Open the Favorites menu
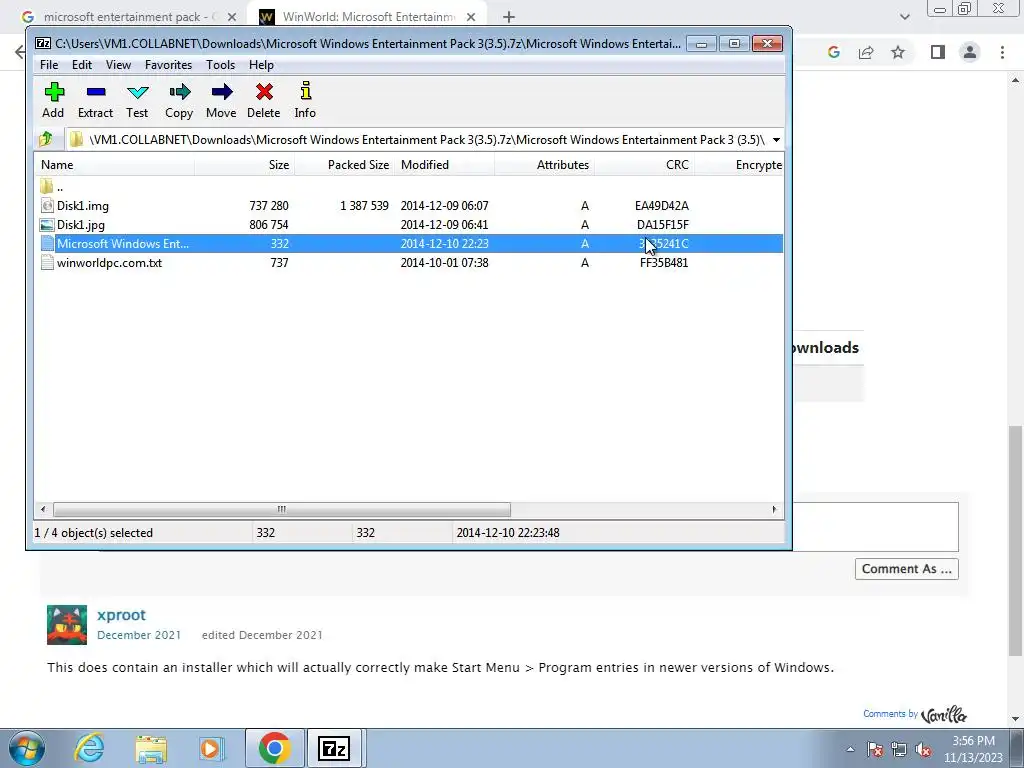The width and height of the screenshot is (1024, 768). 168,65
